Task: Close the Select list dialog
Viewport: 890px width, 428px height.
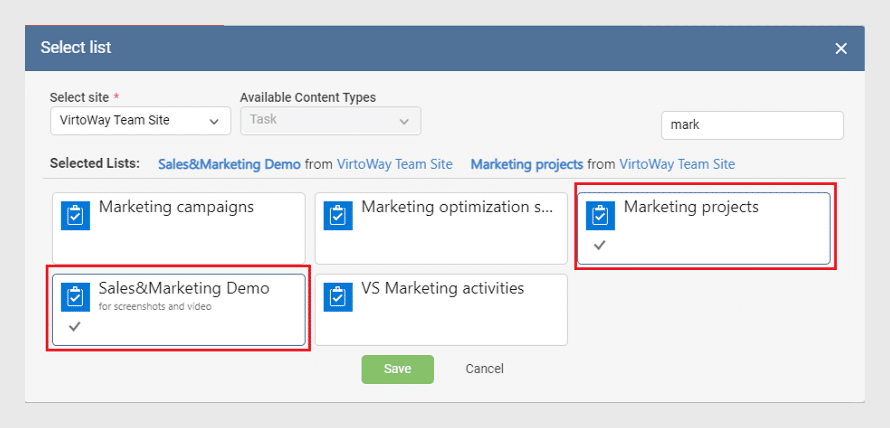Action: pos(841,49)
